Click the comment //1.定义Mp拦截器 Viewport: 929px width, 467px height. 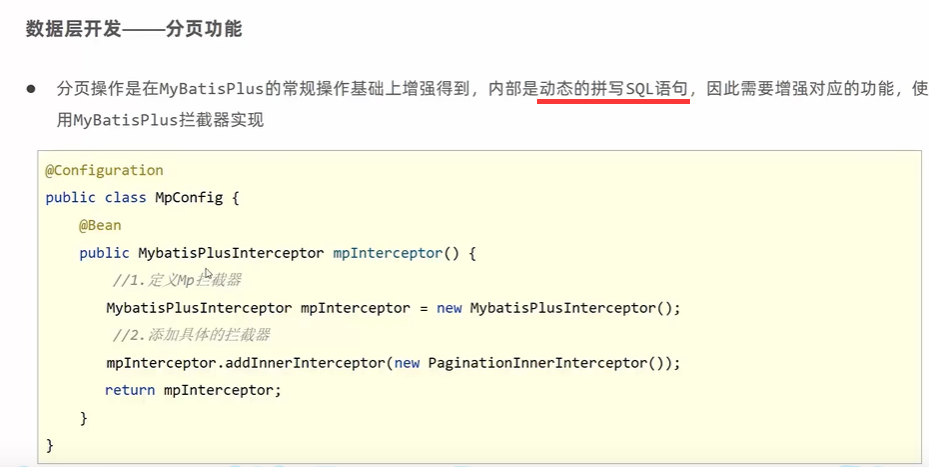[x=178, y=280]
